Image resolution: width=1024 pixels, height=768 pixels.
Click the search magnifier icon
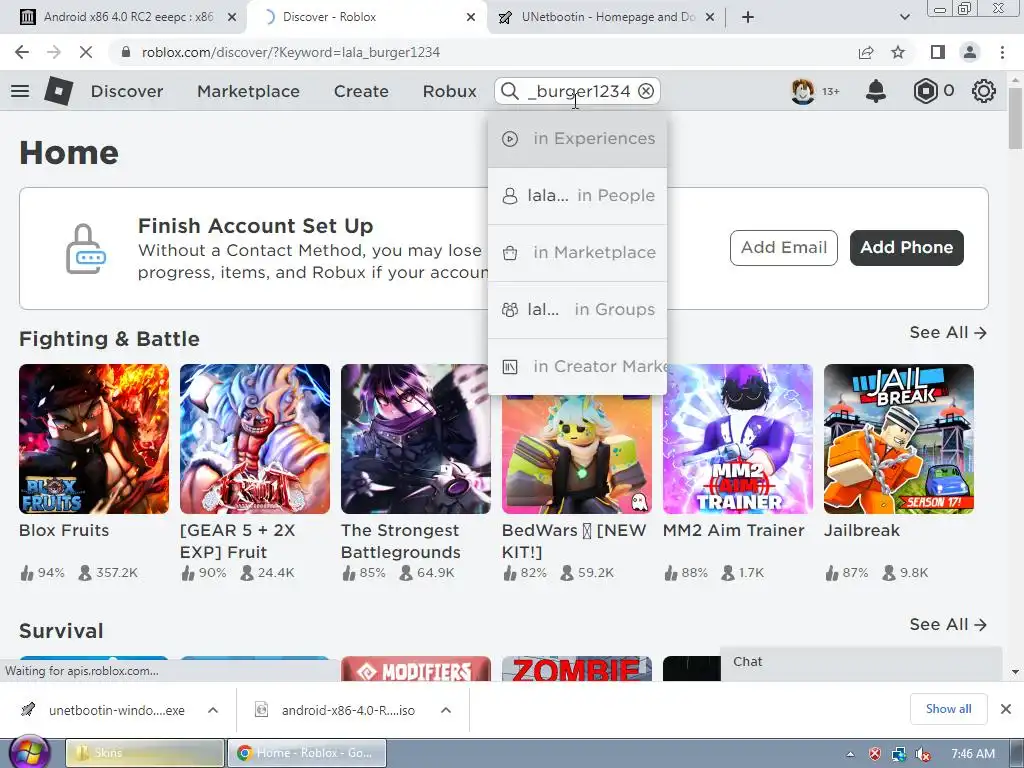[x=509, y=91]
